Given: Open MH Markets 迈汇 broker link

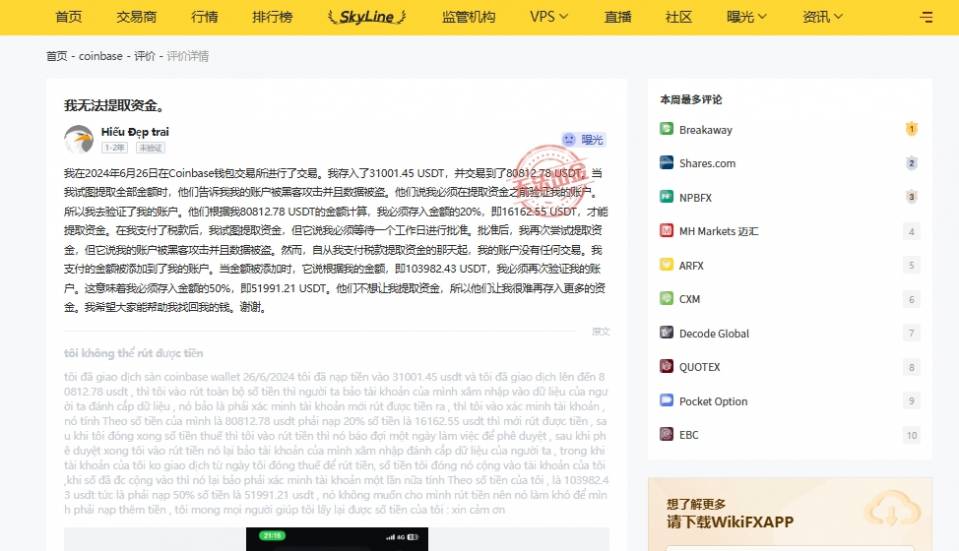Looking at the screenshot, I should click(x=719, y=231).
